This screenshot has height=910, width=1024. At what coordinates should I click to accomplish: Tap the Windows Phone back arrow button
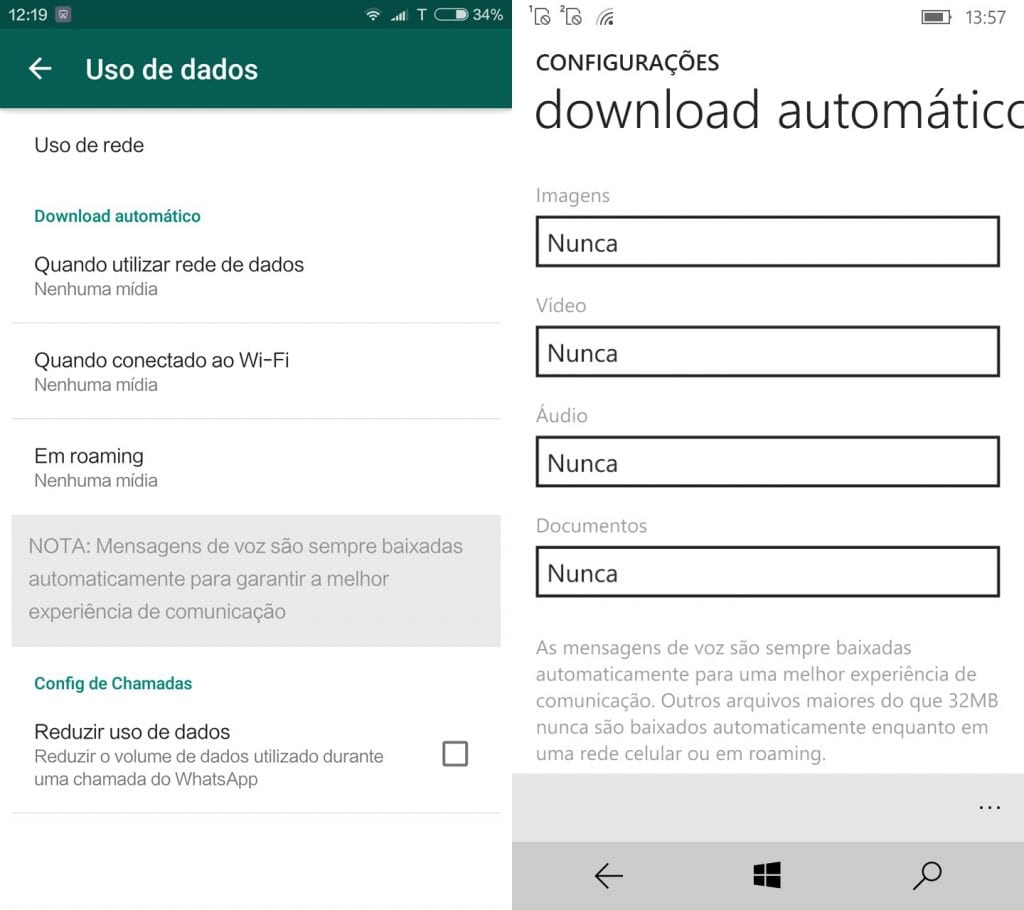609,875
